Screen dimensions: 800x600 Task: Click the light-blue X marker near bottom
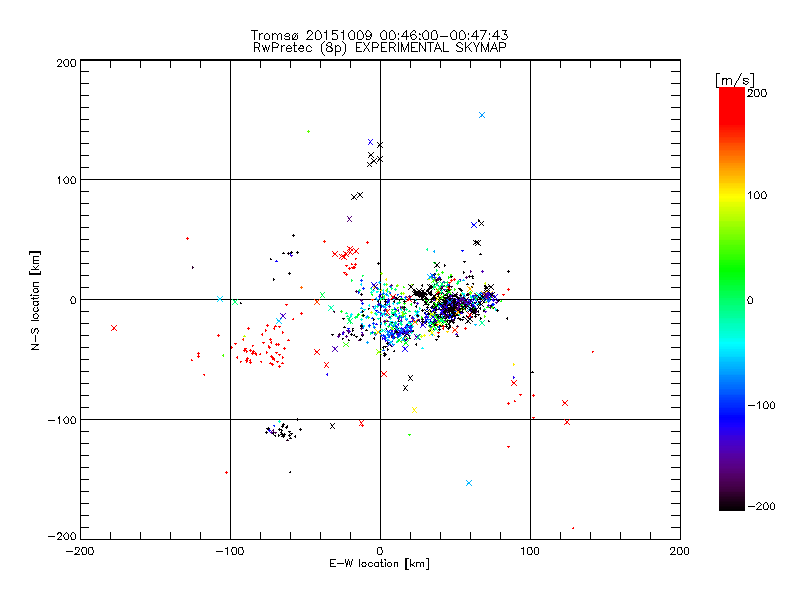[469, 483]
